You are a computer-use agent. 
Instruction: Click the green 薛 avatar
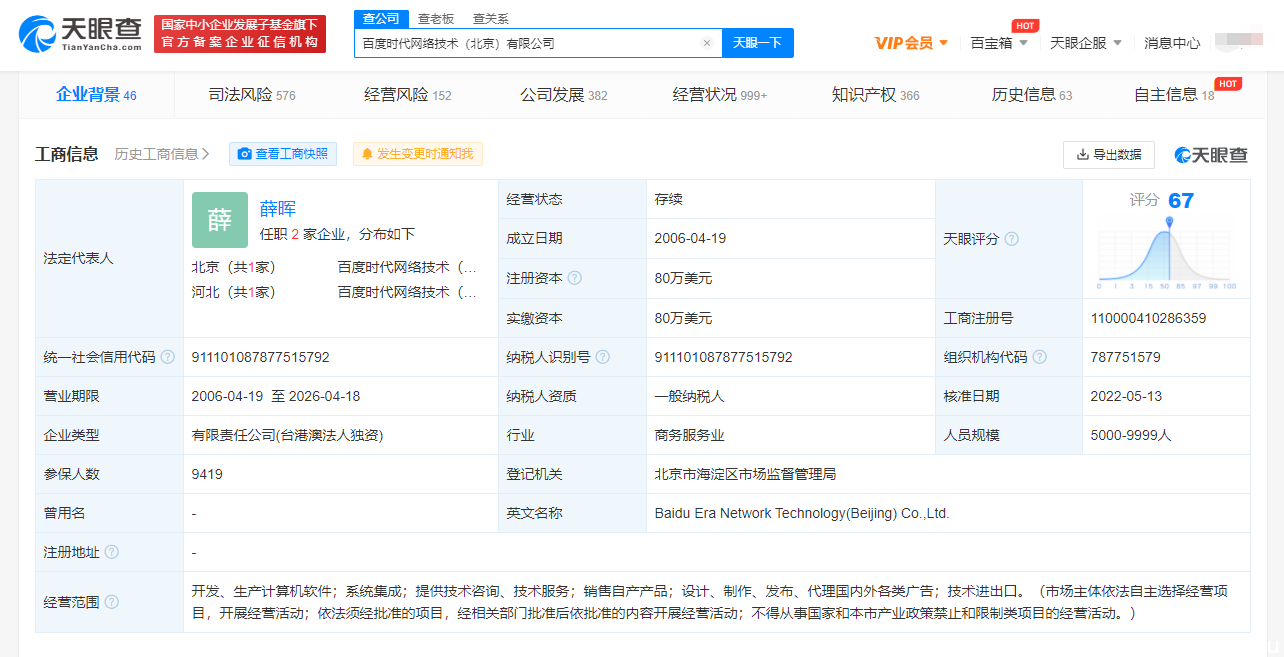(x=220, y=220)
